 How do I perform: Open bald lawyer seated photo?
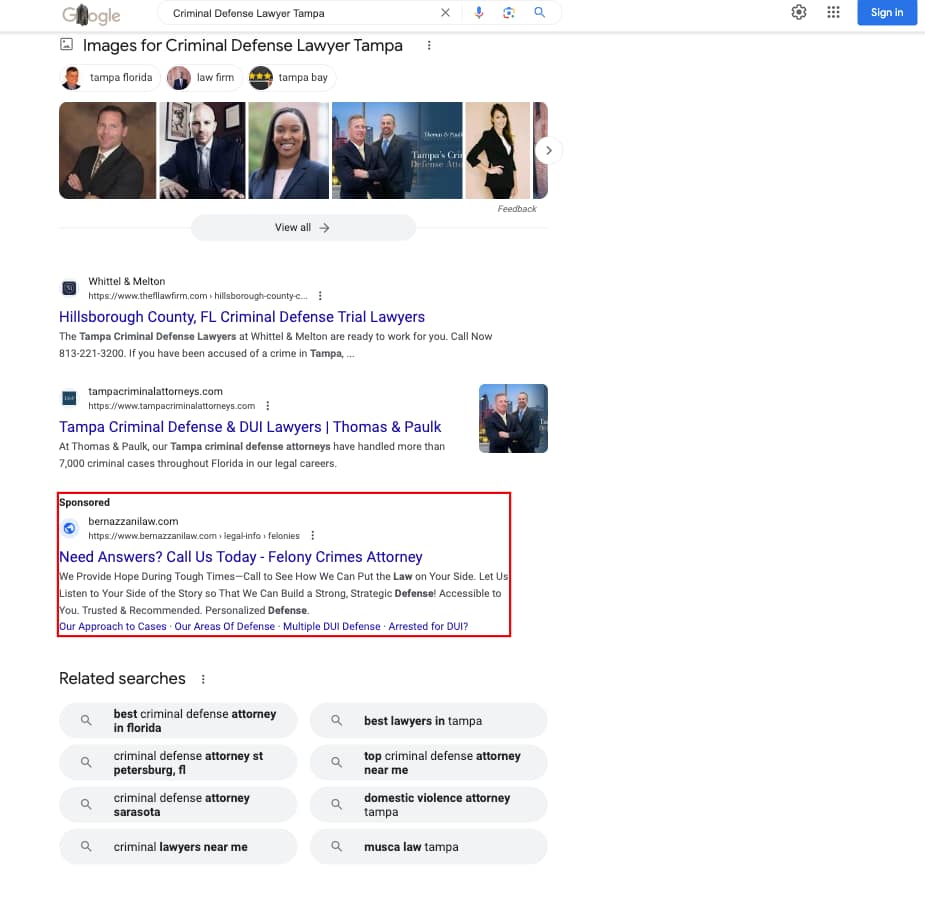pyautogui.click(x=202, y=150)
